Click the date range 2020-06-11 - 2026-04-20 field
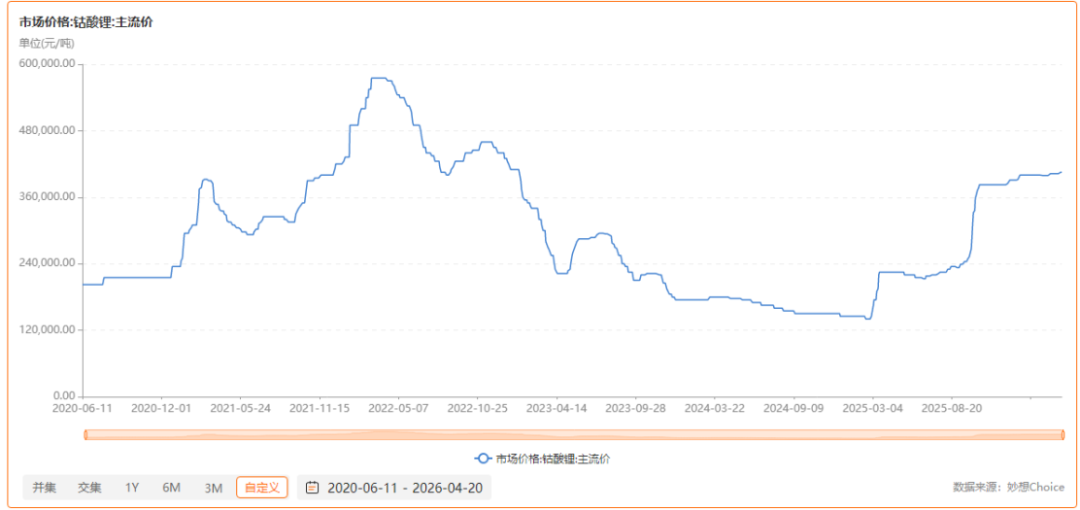The width and height of the screenshot is (1080, 510). (x=394, y=488)
